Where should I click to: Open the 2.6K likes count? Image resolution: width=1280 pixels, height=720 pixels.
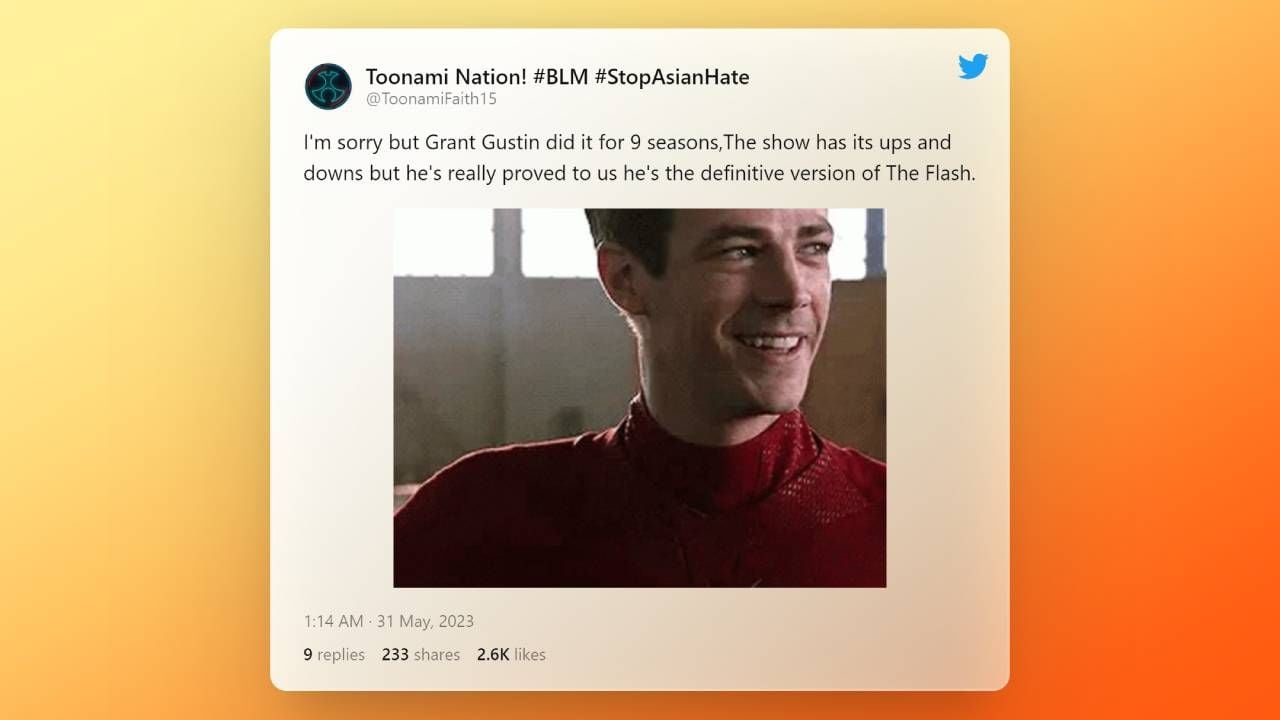point(511,655)
